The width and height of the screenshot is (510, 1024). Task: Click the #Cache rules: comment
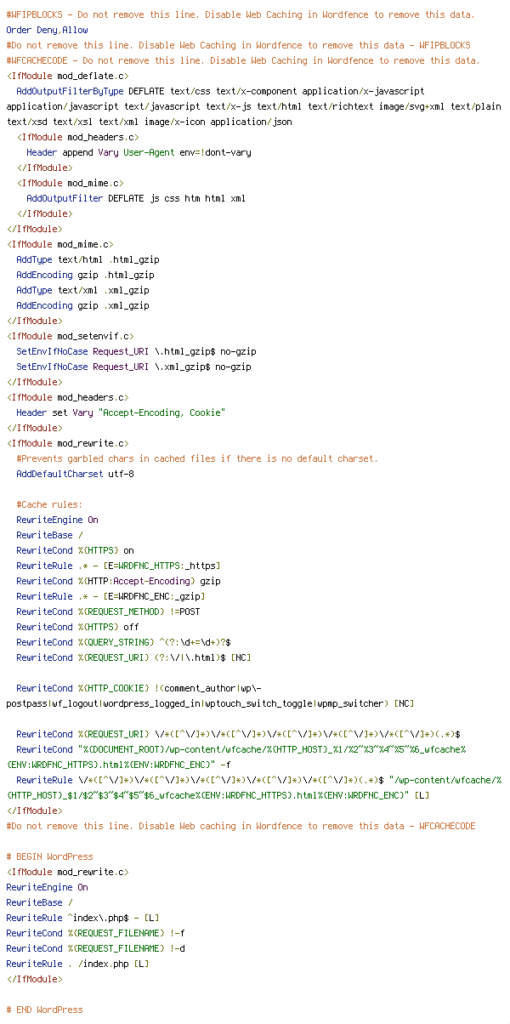click(50, 505)
